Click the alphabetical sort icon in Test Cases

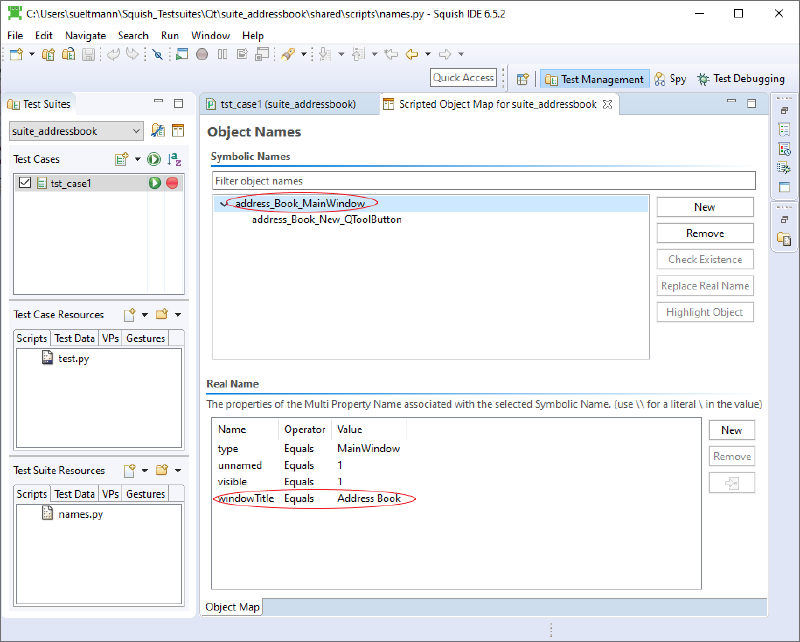(x=174, y=159)
